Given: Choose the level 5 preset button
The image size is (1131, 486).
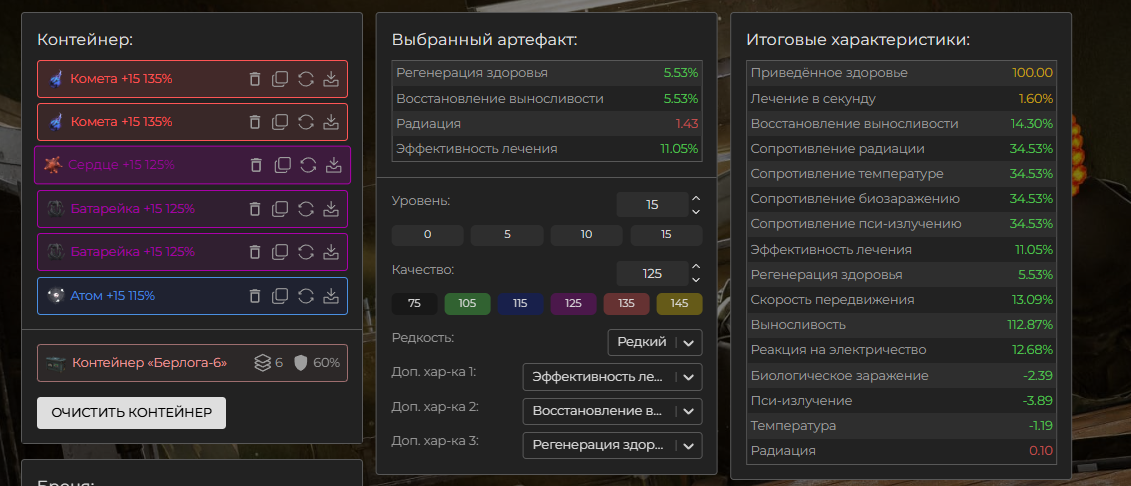Looking at the screenshot, I should 507,235.
